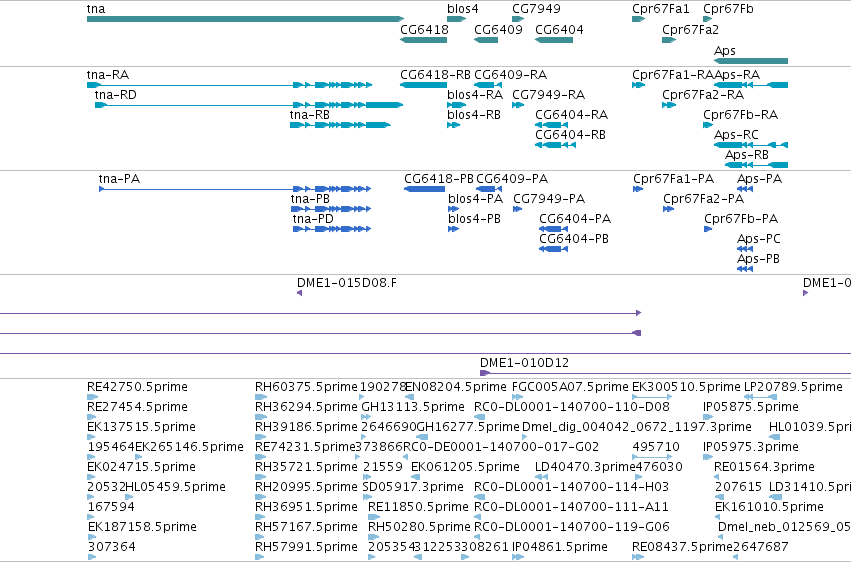Screen dimensions: 851x562
Task: Select the EK137515.5prime EST
Action: (91, 437)
